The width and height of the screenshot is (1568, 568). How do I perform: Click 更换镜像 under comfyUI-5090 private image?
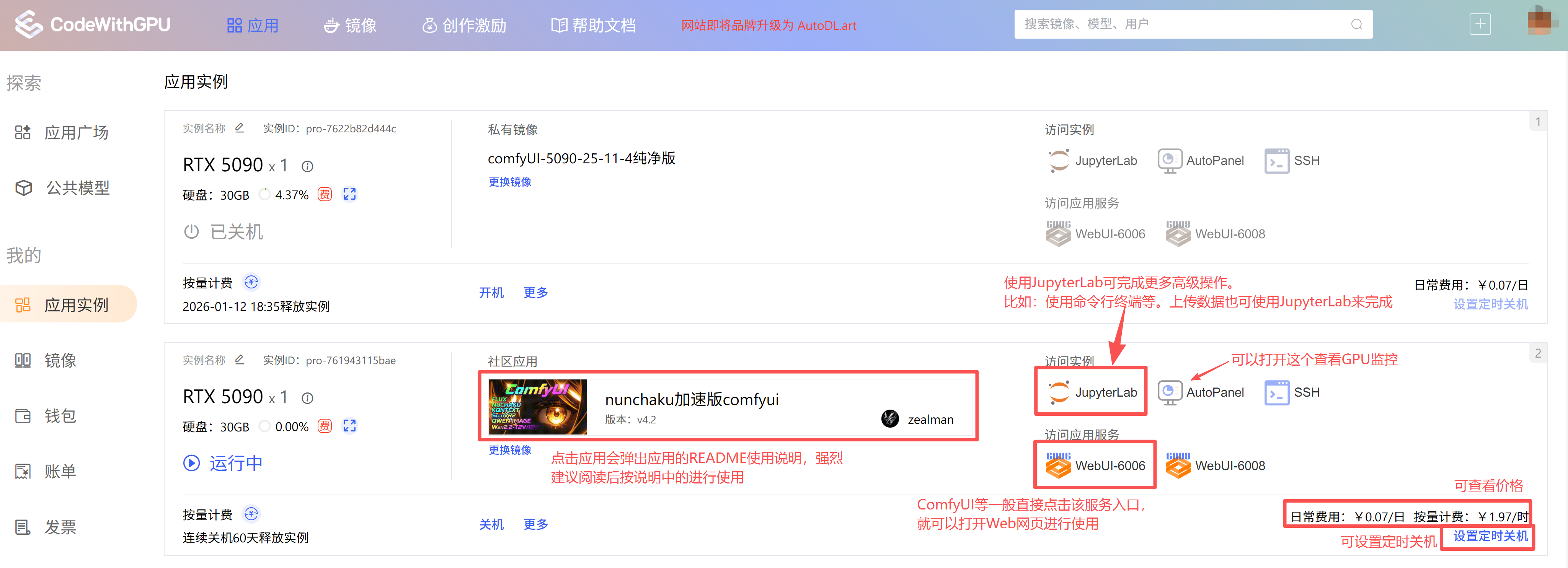(509, 182)
